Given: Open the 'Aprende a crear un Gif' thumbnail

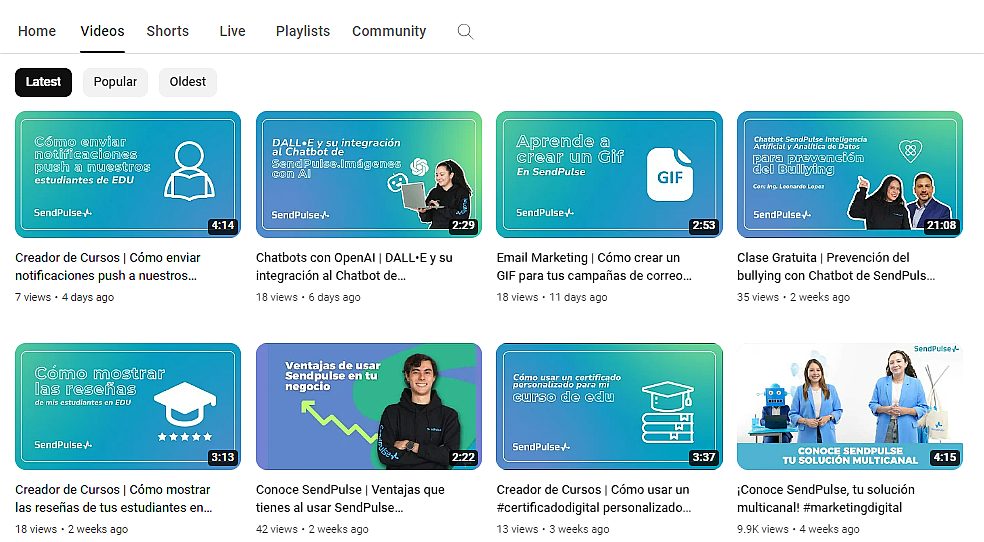Looking at the screenshot, I should tap(609, 174).
